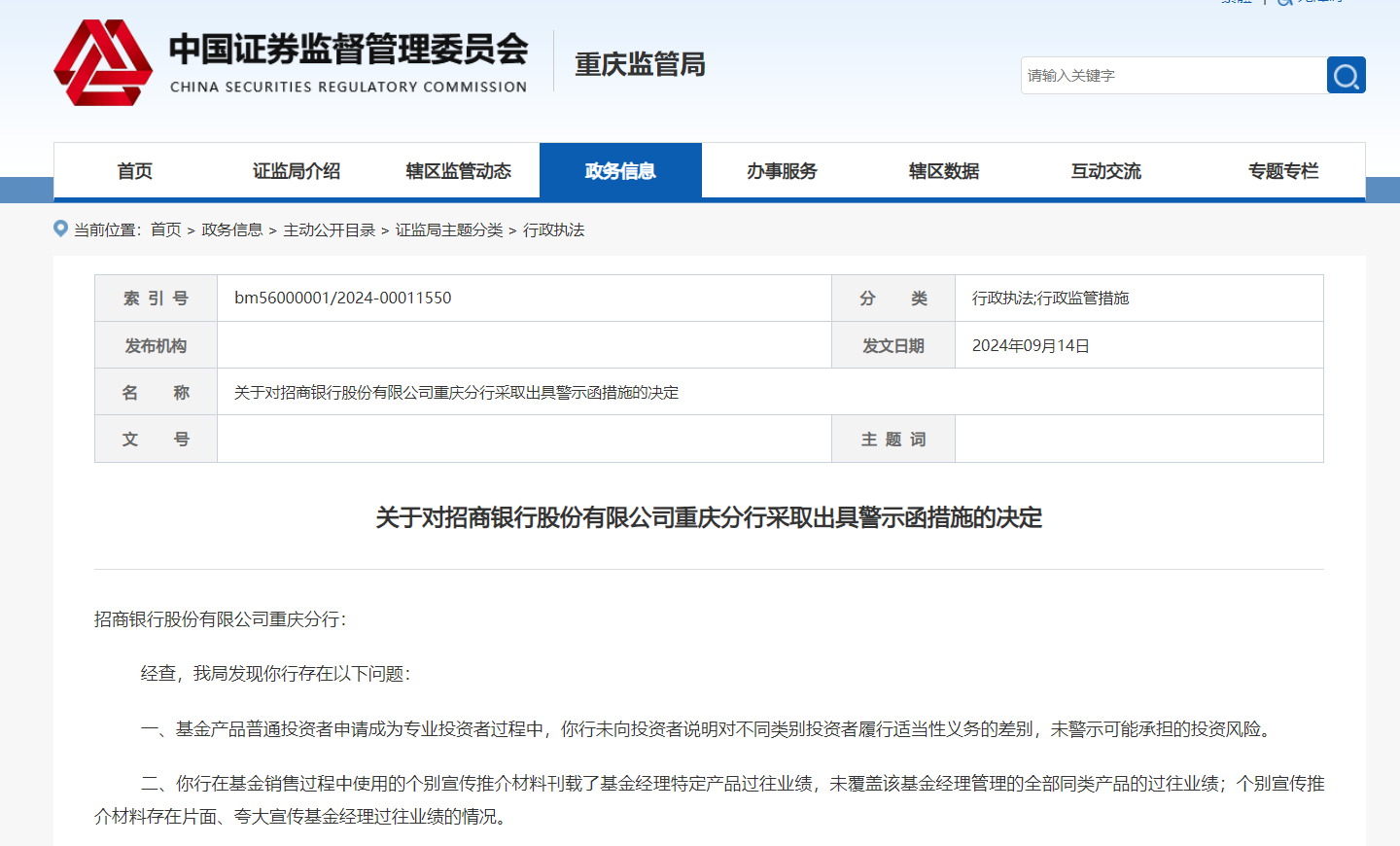Click the 首页 breadcrumb link
1400x846 pixels.
pos(164,229)
